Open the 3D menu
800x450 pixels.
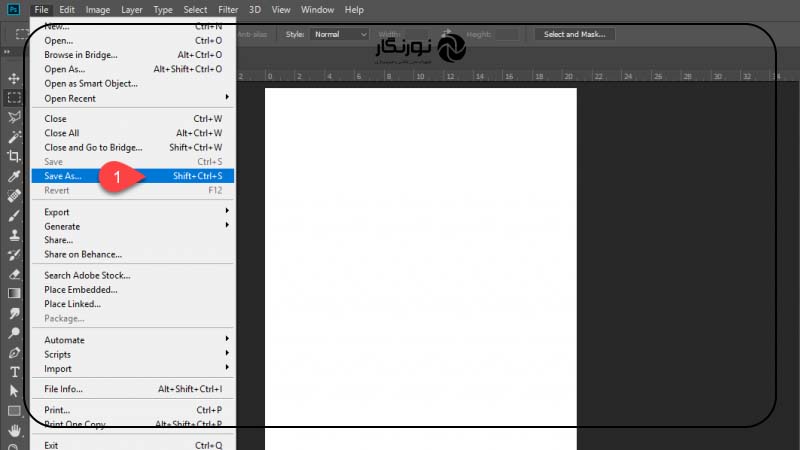255,10
